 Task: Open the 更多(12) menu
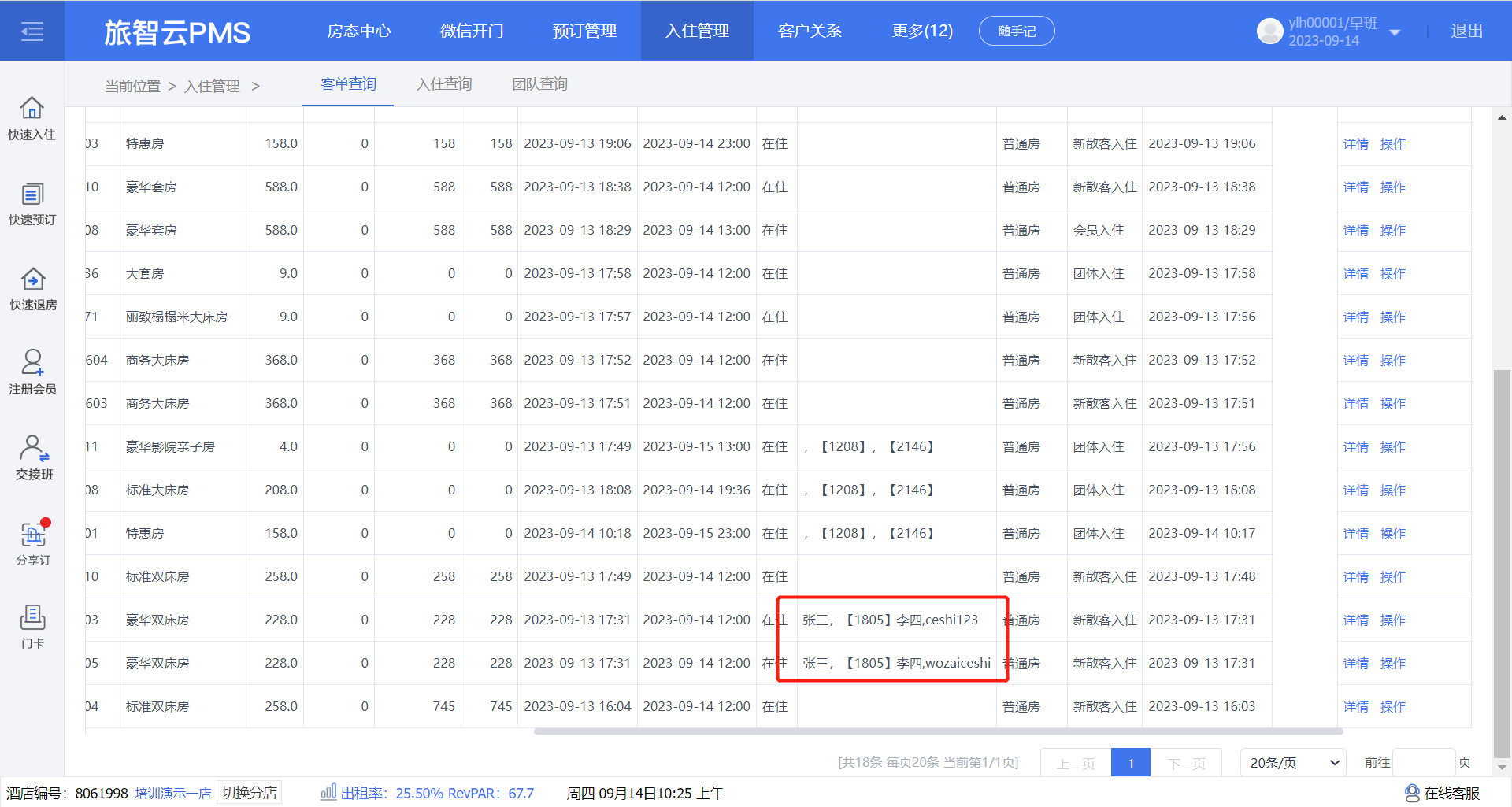[922, 31]
